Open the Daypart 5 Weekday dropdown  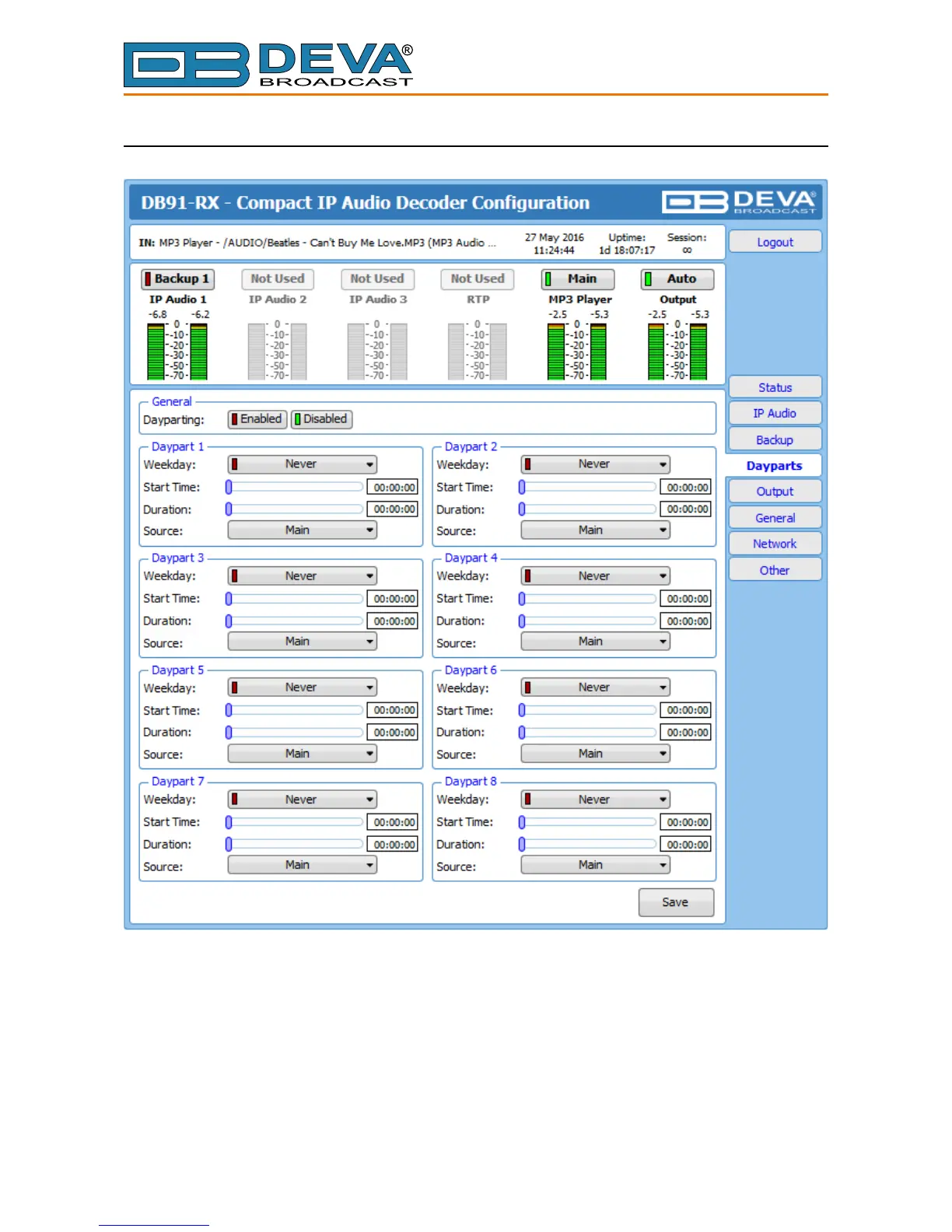pyautogui.click(x=303, y=688)
